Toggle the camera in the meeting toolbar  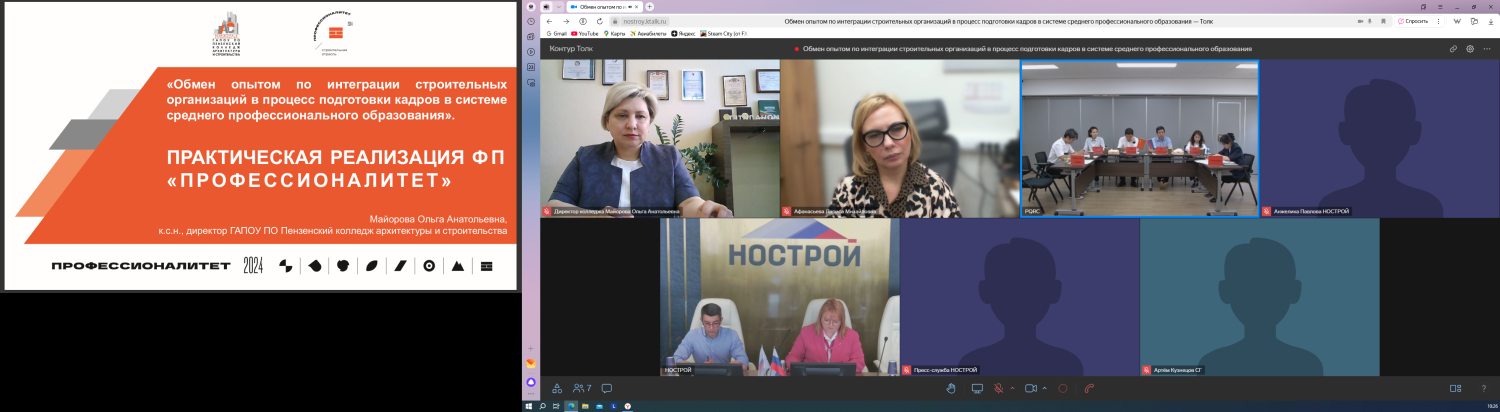1031,388
